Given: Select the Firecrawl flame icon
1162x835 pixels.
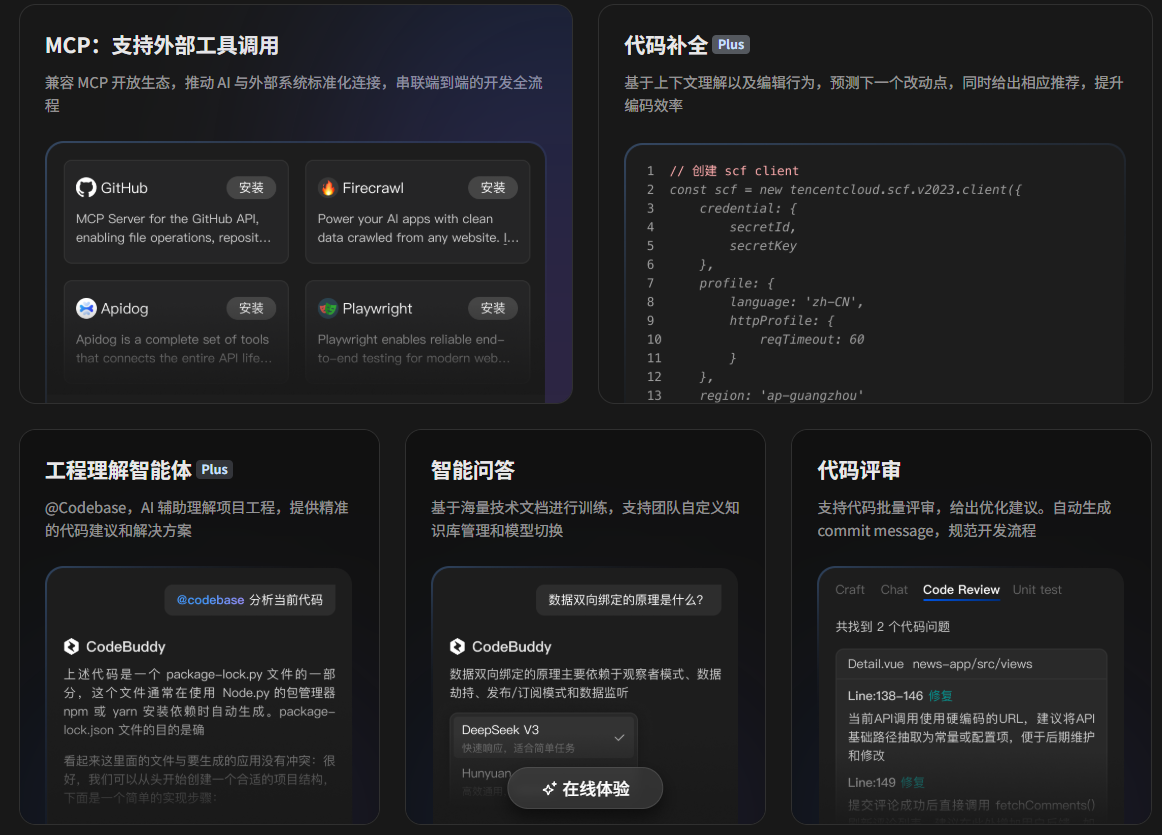Looking at the screenshot, I should (330, 187).
